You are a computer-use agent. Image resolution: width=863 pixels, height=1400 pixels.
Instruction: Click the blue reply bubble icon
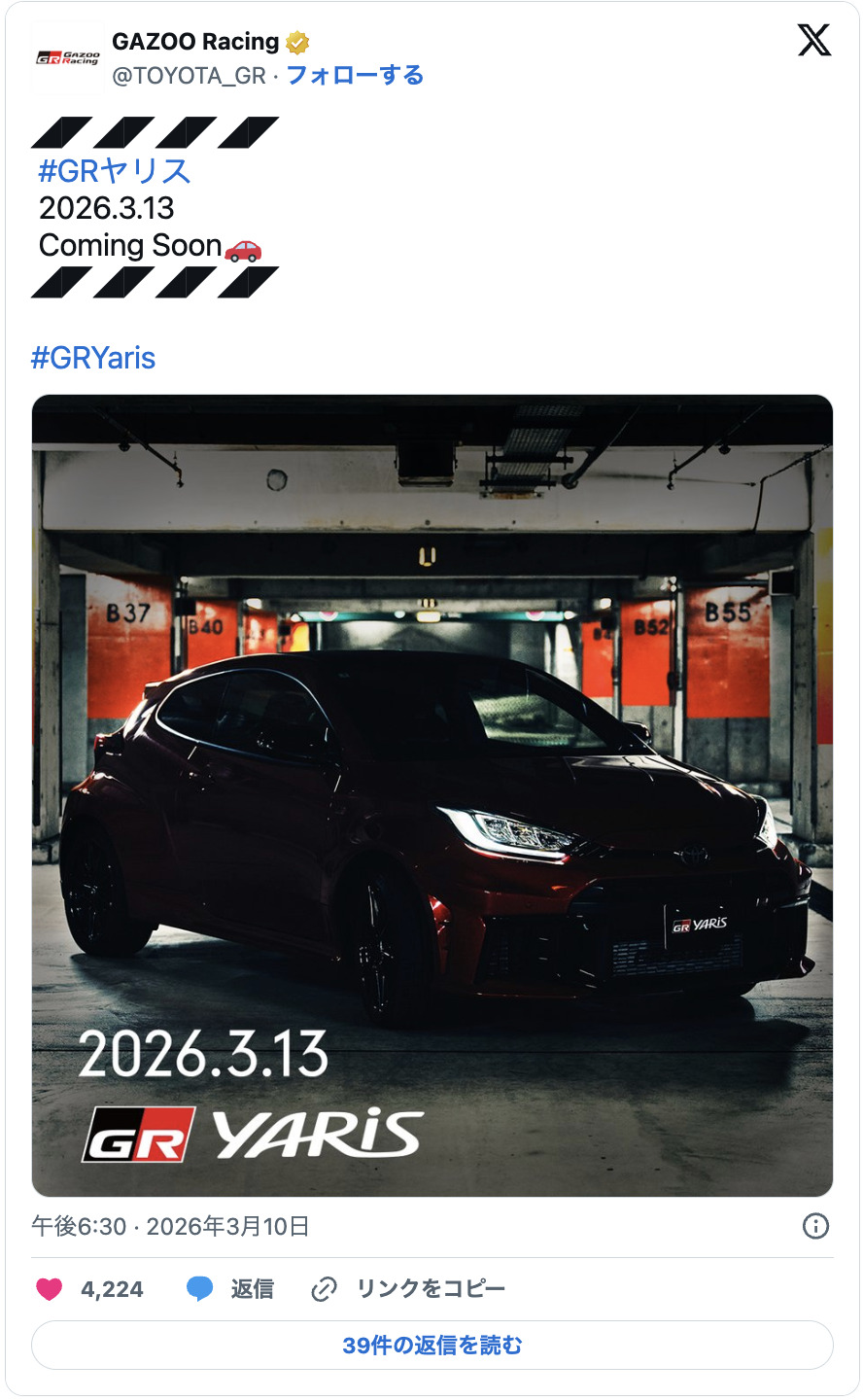tap(200, 1289)
